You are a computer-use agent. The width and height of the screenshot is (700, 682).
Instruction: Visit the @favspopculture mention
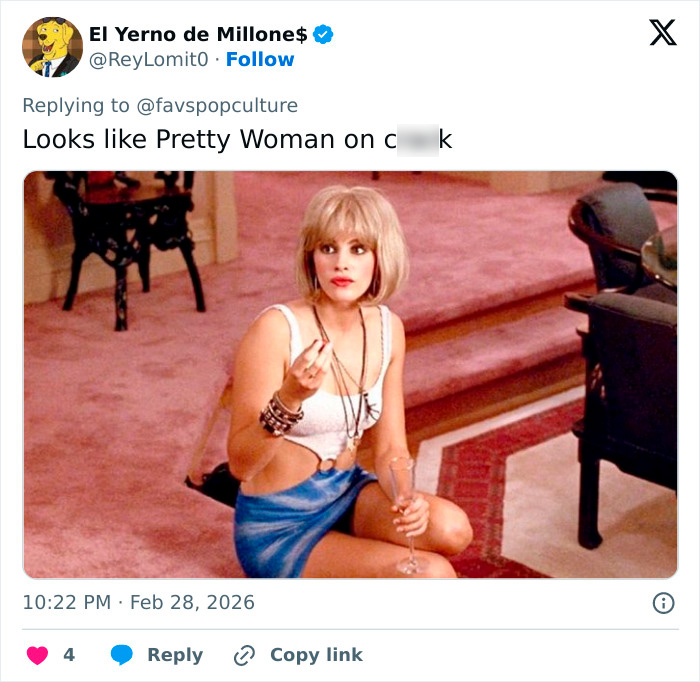click(215, 105)
